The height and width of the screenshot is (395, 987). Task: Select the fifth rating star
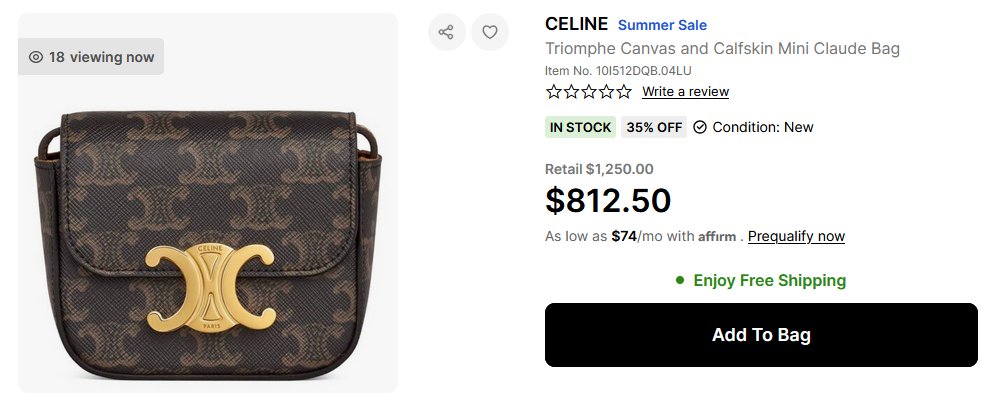click(x=624, y=92)
